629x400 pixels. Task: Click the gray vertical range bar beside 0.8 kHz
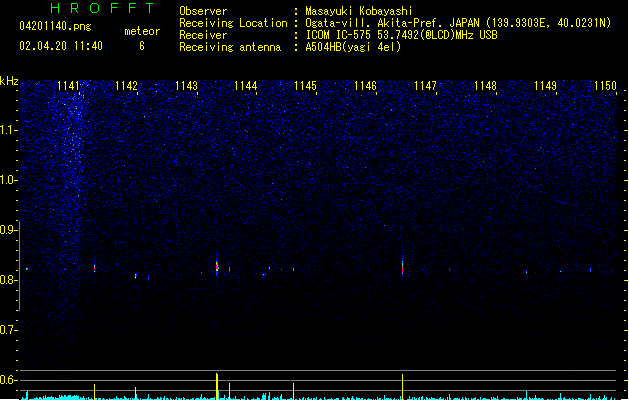20,265
